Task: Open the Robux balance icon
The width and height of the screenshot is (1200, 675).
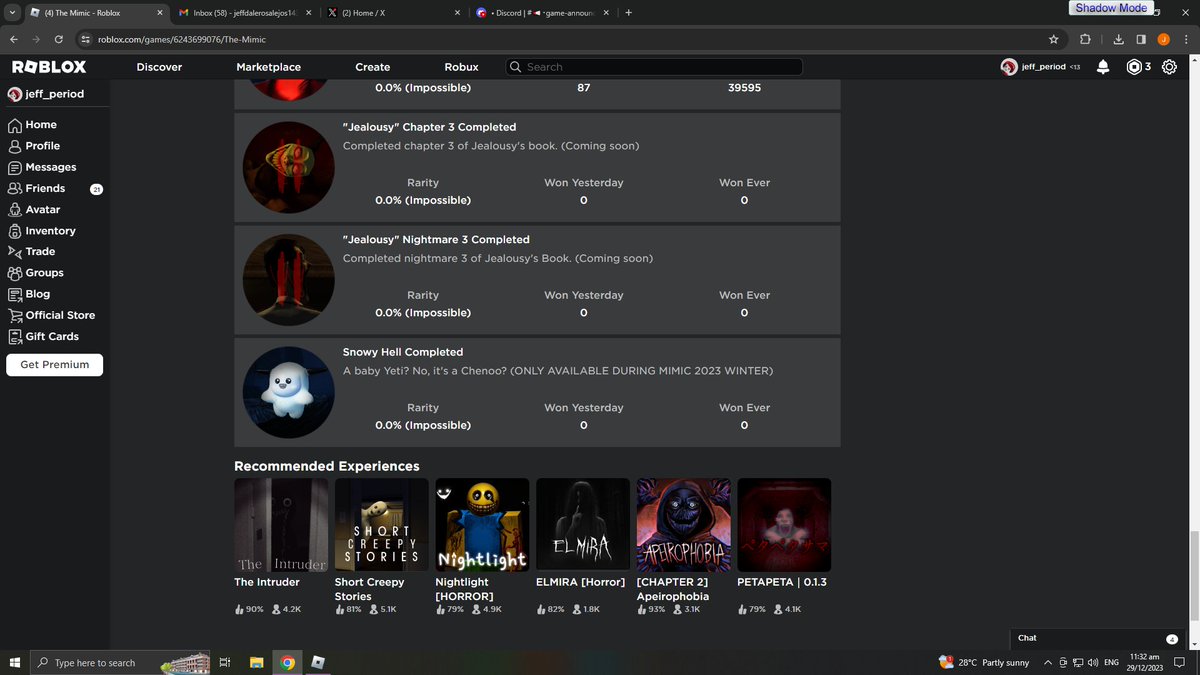Action: [1134, 67]
